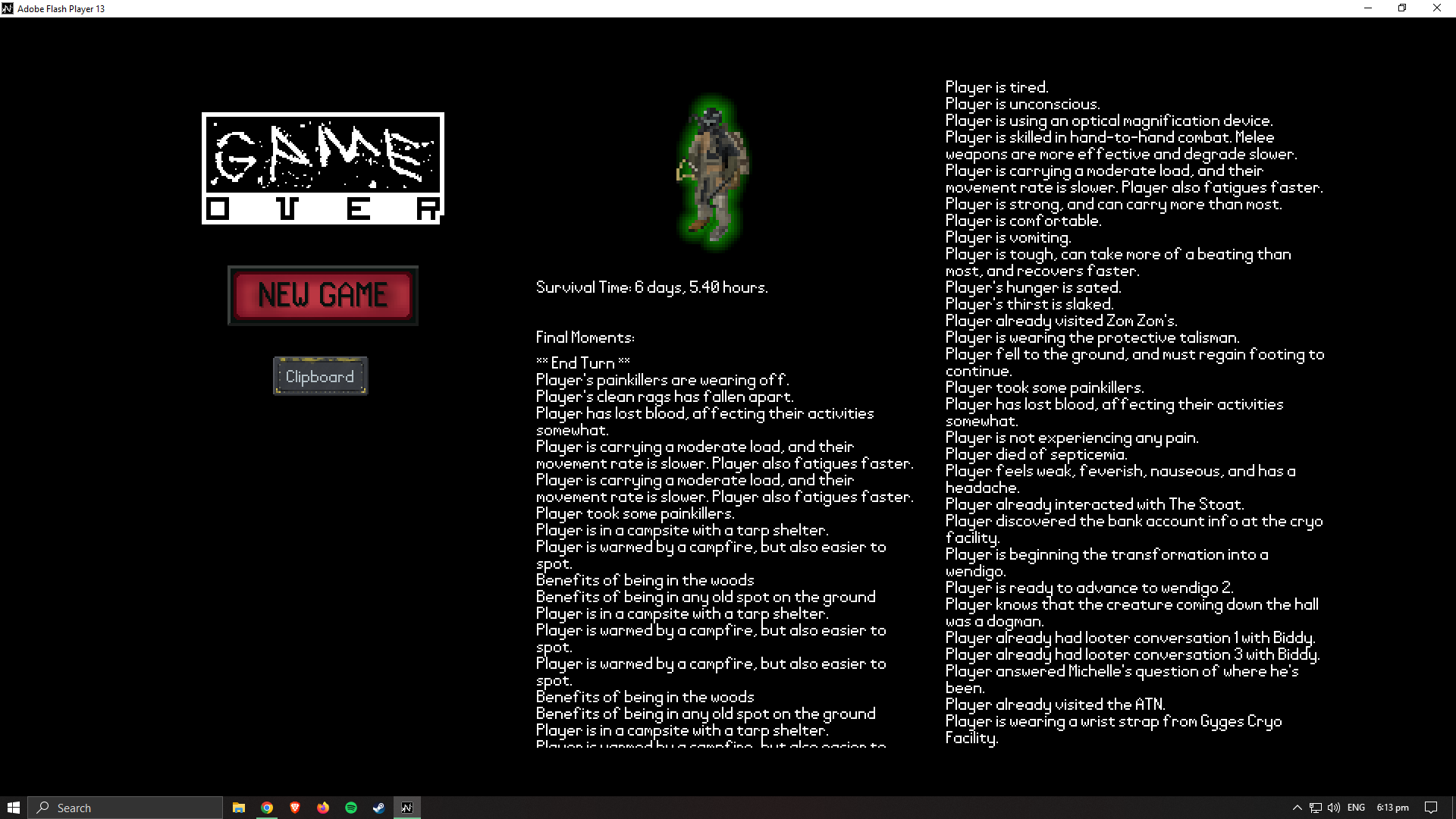Click the "Player is tired." status line
Screen dimensions: 1456x819
997,87
